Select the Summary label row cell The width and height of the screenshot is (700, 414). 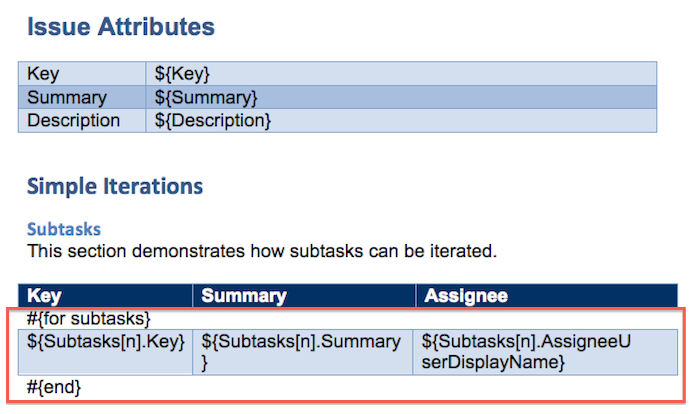point(82,97)
